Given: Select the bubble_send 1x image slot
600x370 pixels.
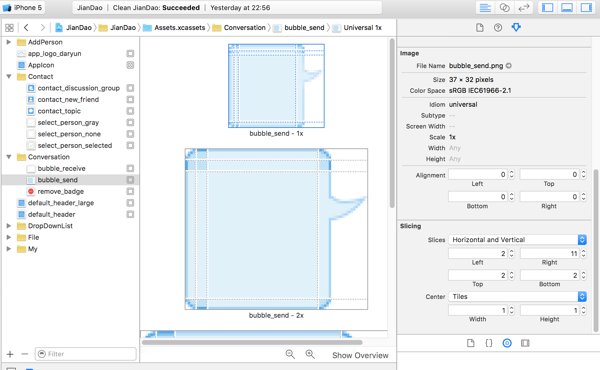Looking at the screenshot, I should pyautogui.click(x=276, y=86).
